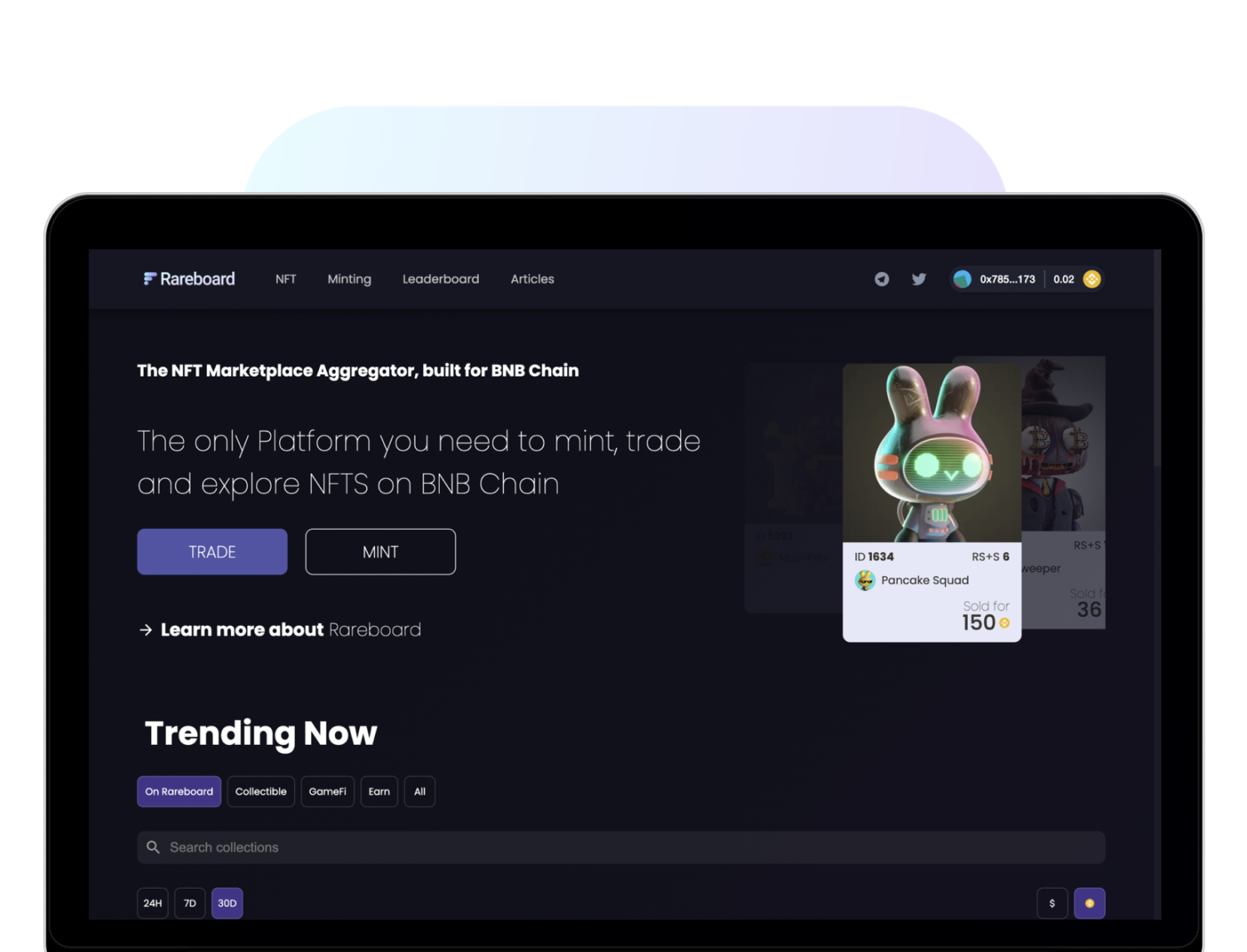Go to the Leaderboard page

pos(441,279)
